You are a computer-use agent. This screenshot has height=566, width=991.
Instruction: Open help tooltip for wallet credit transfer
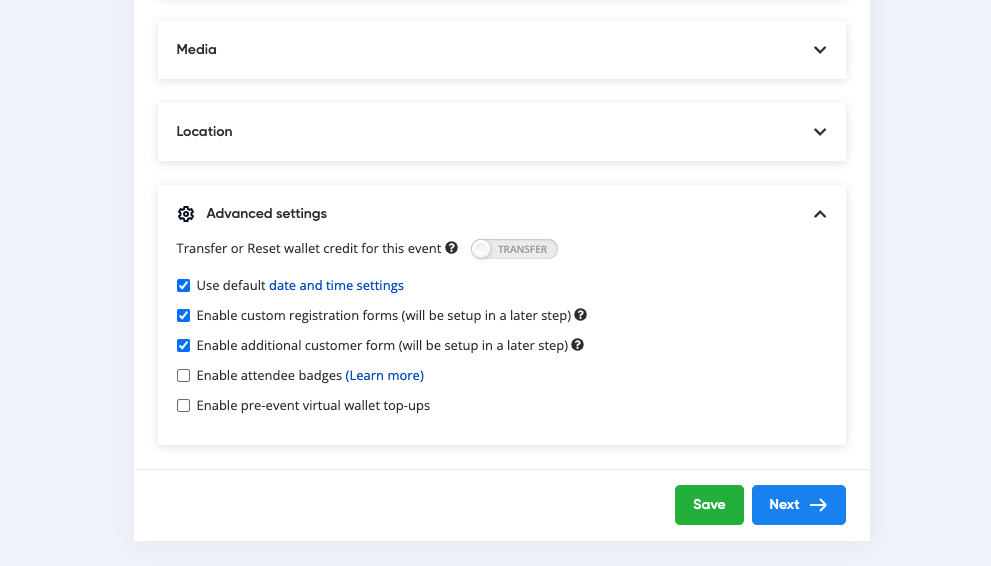pos(451,248)
